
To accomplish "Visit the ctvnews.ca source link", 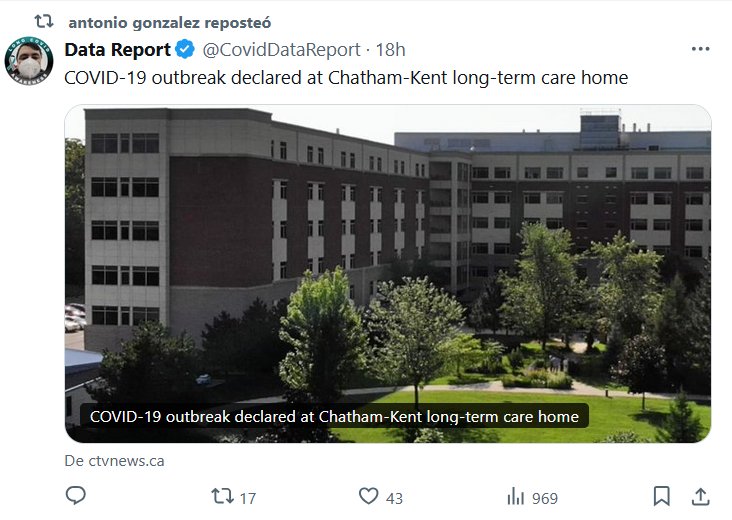I will coord(114,461).
